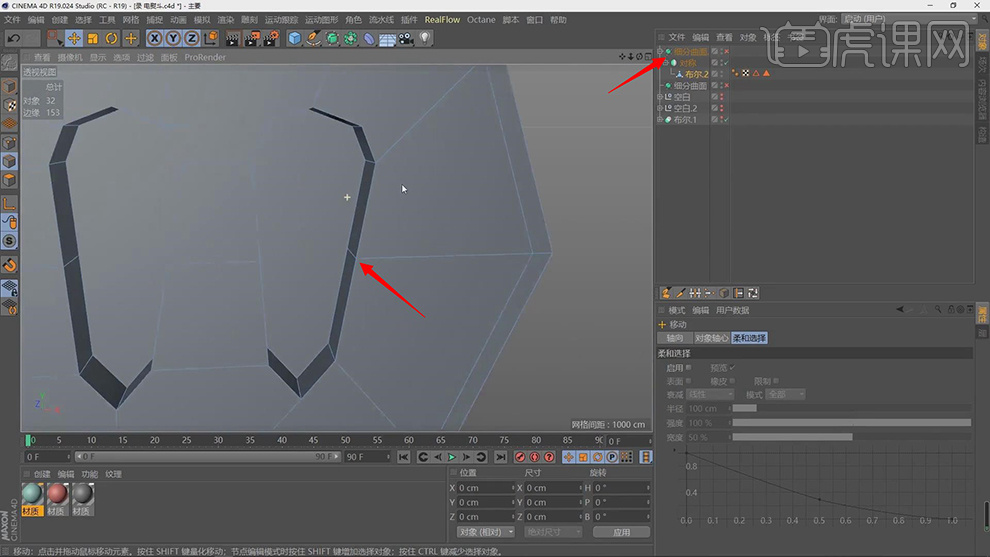990x557 pixels.
Task: Click the Undo arrow icon
Action: (14, 38)
